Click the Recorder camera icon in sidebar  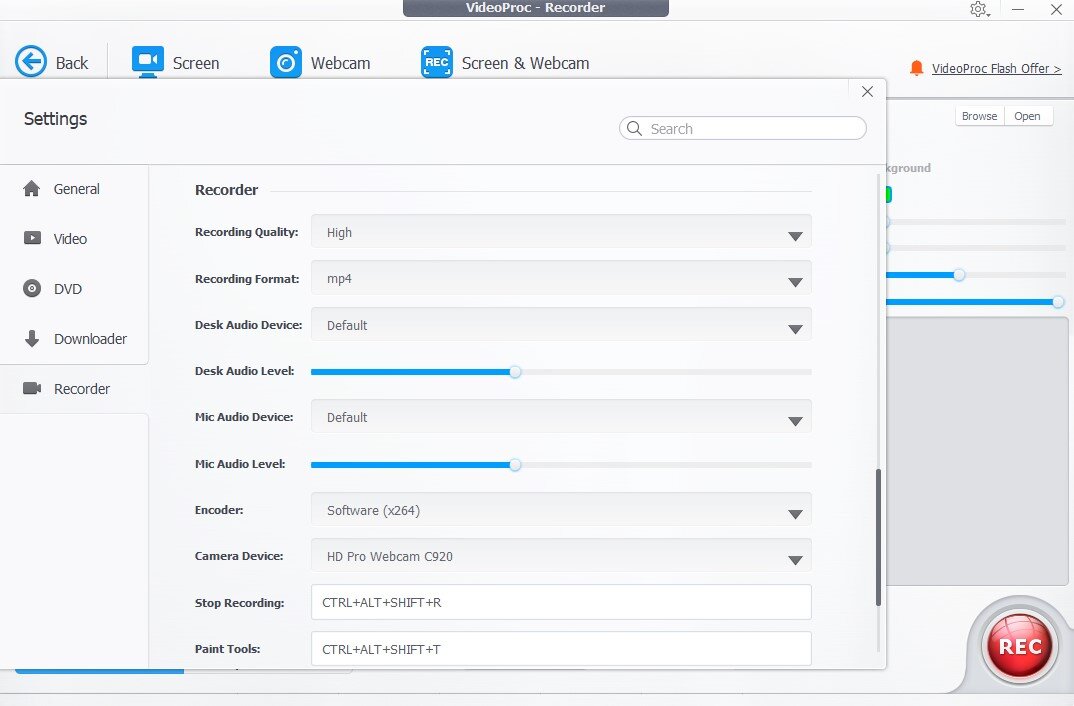(32, 388)
